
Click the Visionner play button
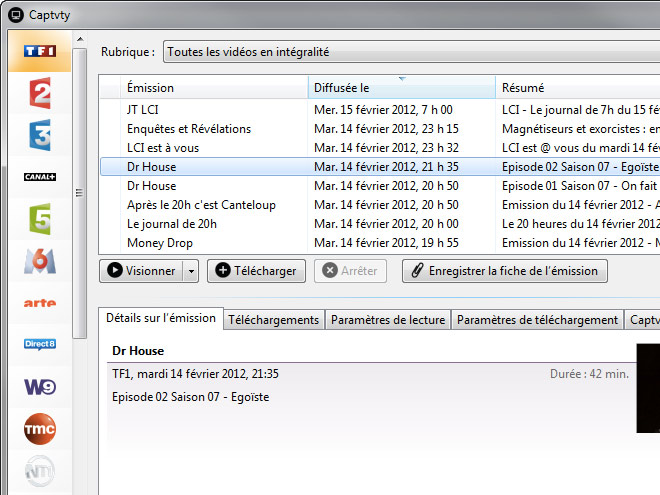coord(141,271)
